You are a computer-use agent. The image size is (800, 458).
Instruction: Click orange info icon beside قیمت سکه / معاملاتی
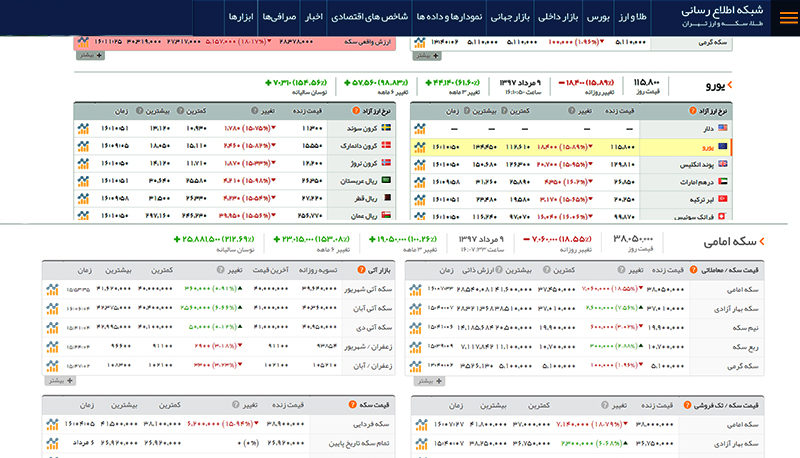click(693, 270)
